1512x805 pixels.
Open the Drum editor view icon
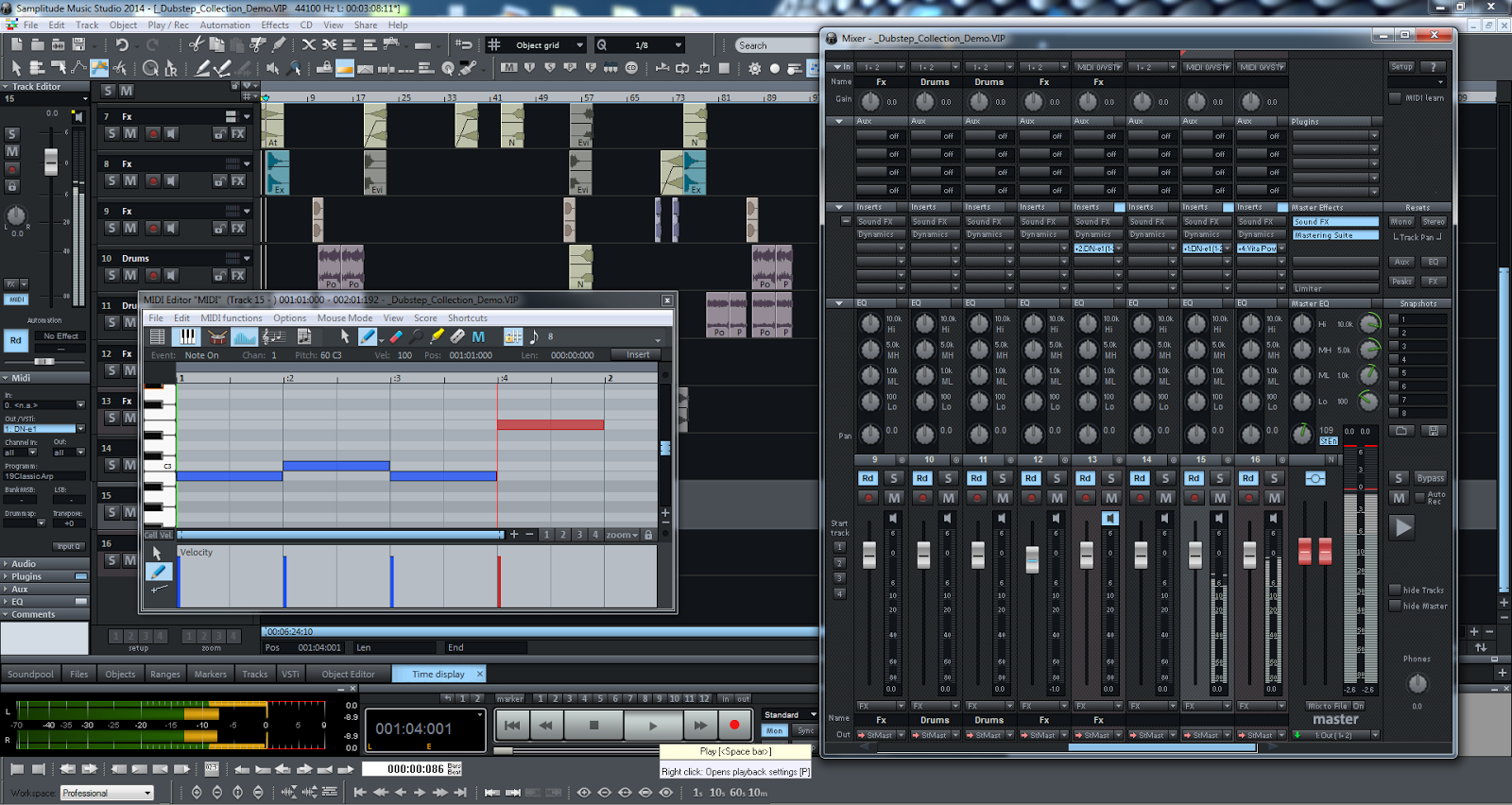(216, 336)
